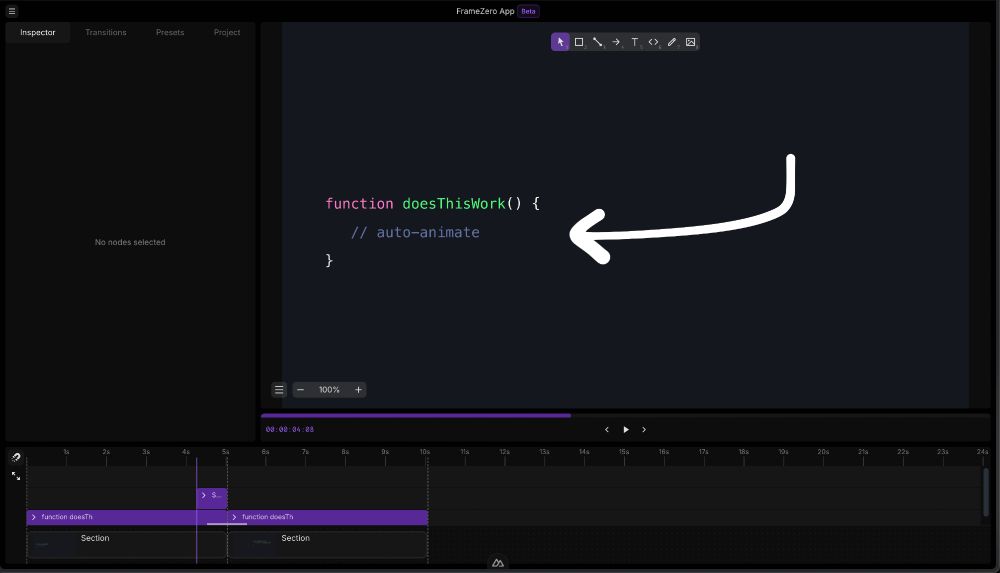Click the timeline vertical scrollbar
This screenshot has width=1000, height=573.
[986, 493]
